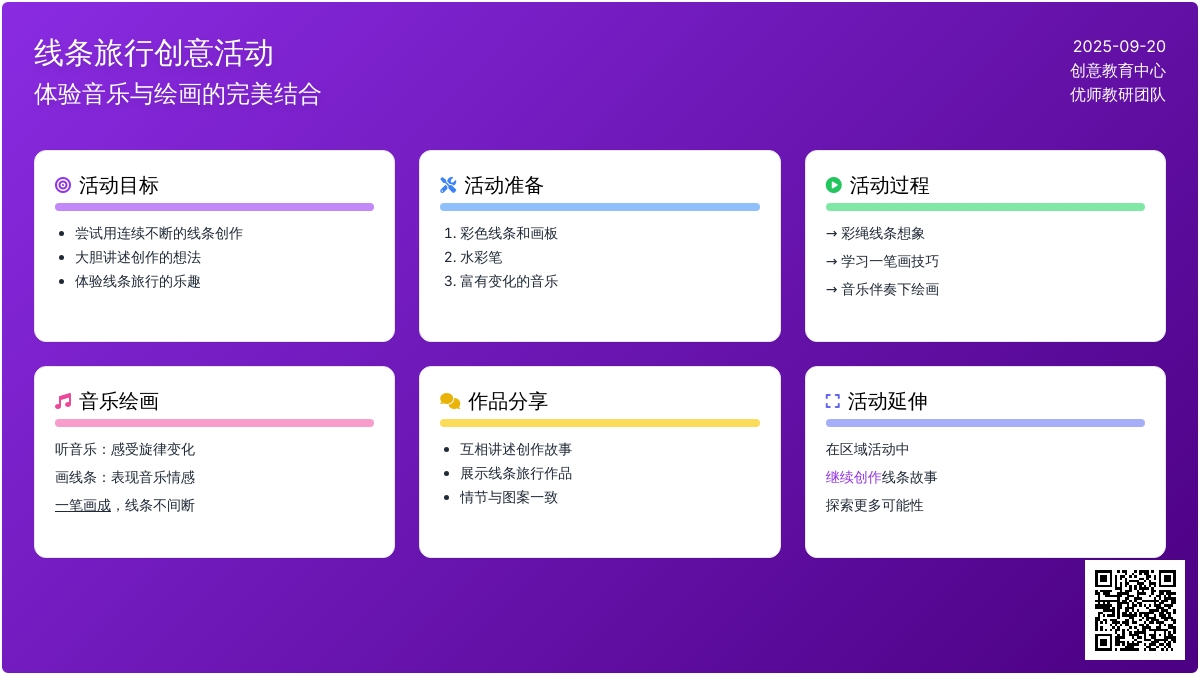1200x675 pixels.
Task: Click the bullet 展示线条旅行作品
Action: tap(515, 473)
